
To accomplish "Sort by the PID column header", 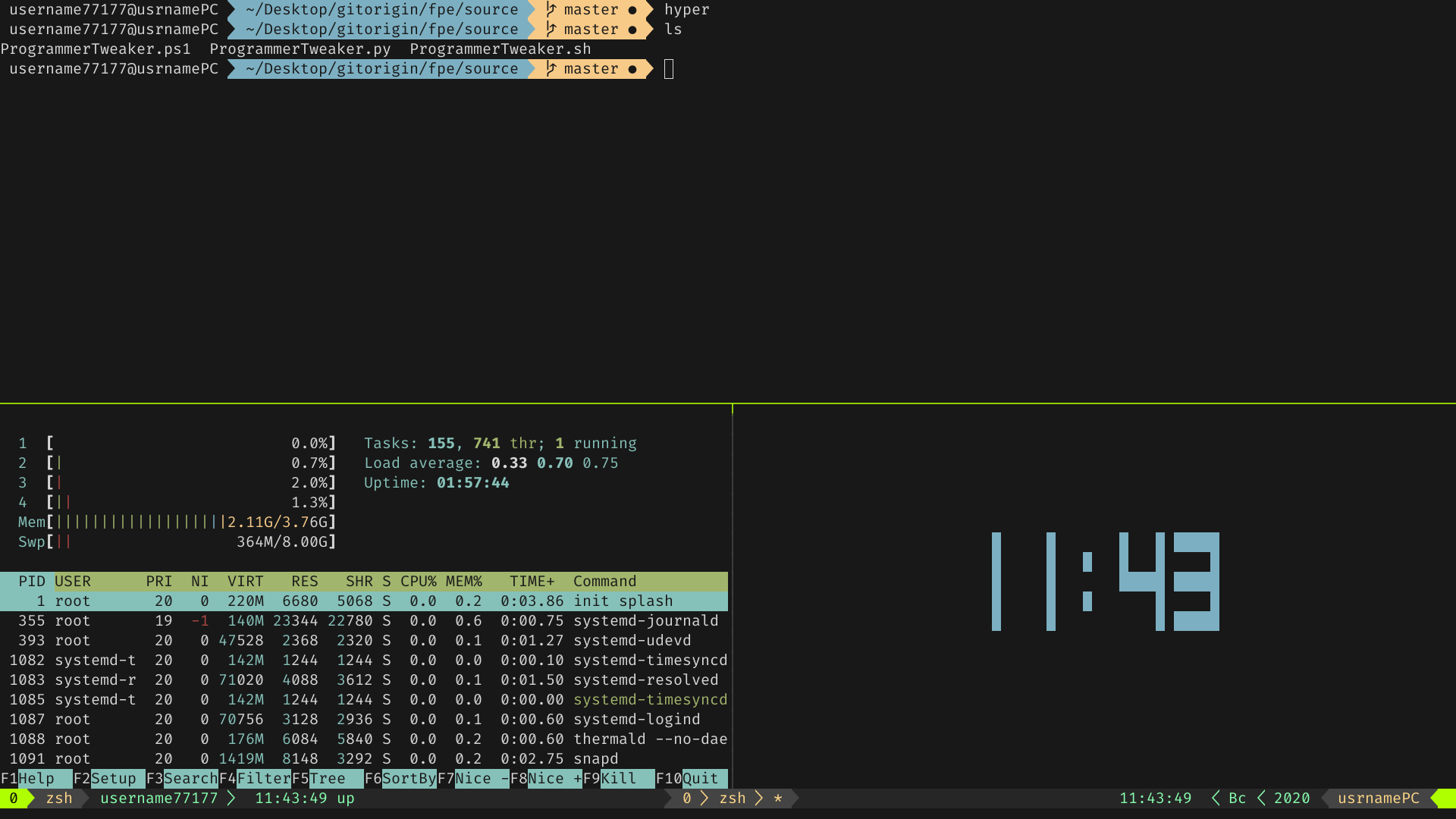I will pyautogui.click(x=32, y=582).
